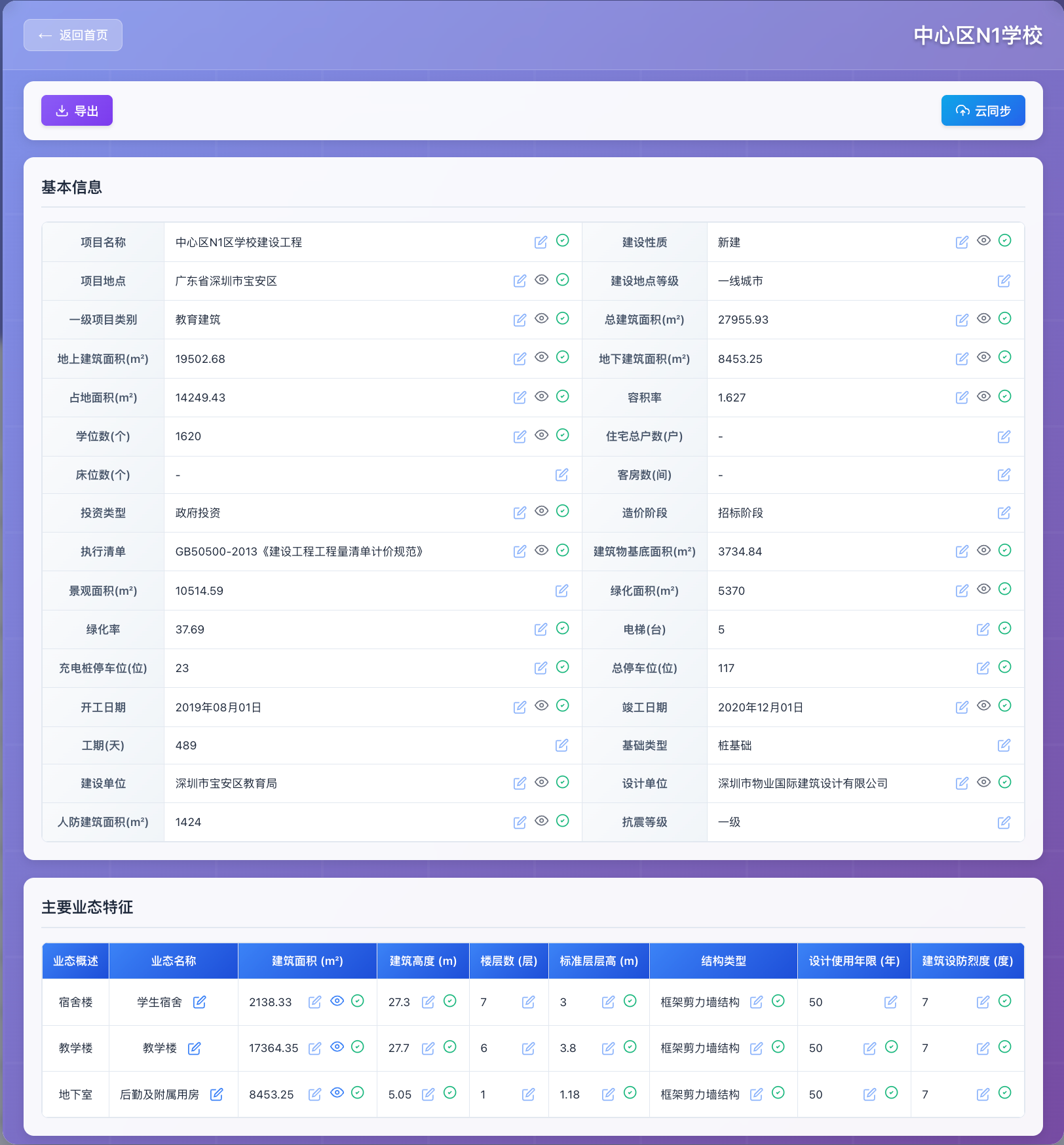Edit 宿舍楼 building height 27.3

click(428, 1002)
